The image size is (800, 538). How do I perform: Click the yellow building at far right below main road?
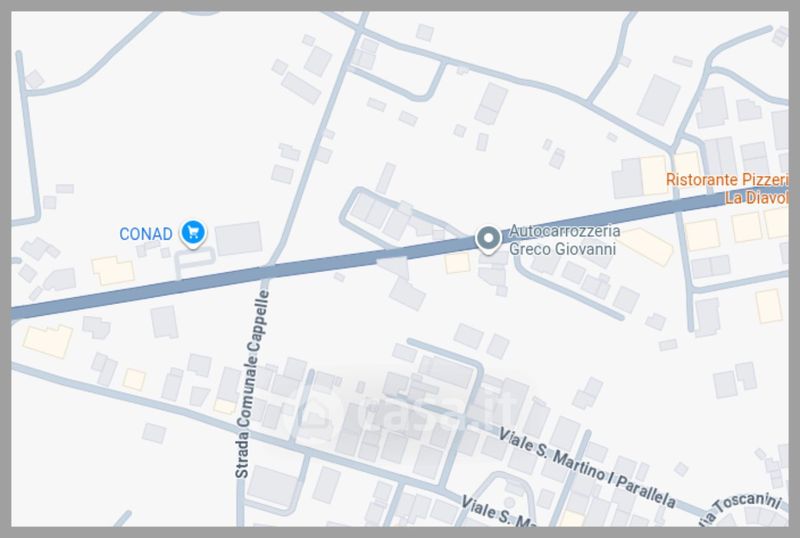pos(768,306)
